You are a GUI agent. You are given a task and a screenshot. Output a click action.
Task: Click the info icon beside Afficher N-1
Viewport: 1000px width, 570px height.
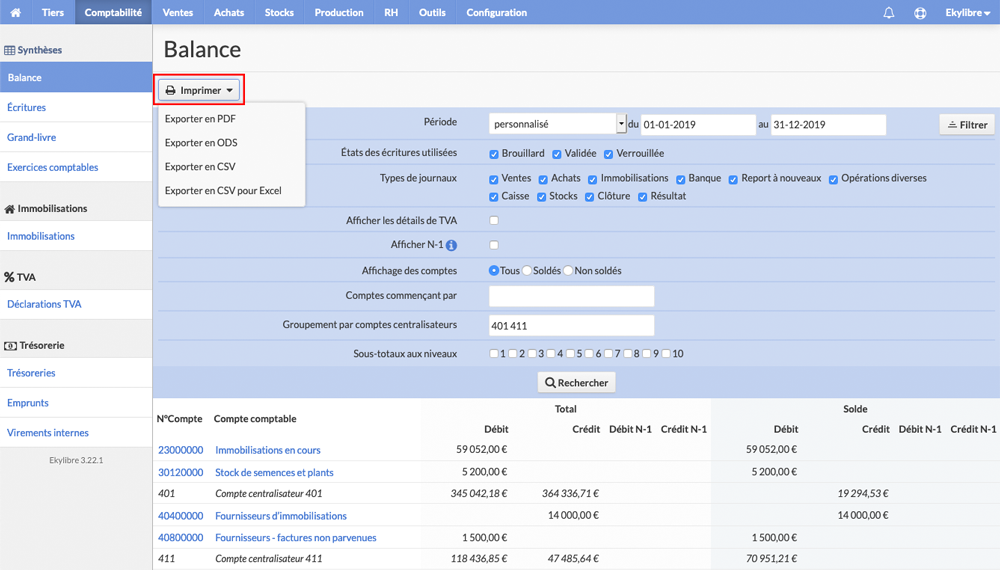[452, 245]
